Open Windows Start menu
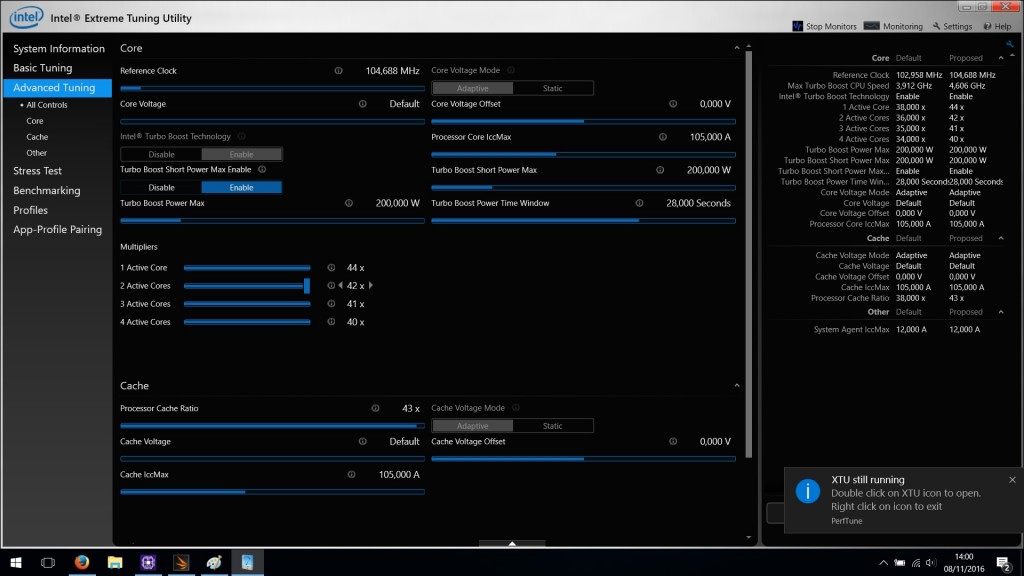 [x=16, y=562]
